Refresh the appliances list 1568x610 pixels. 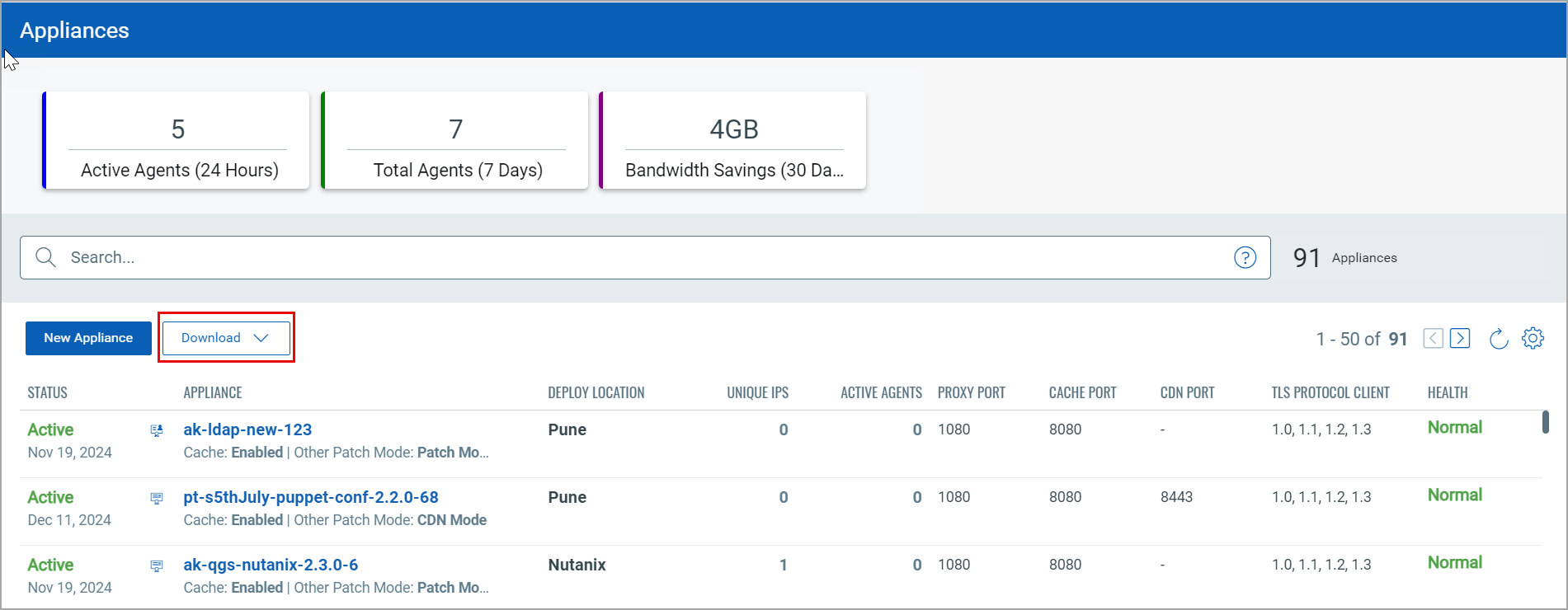1499,338
